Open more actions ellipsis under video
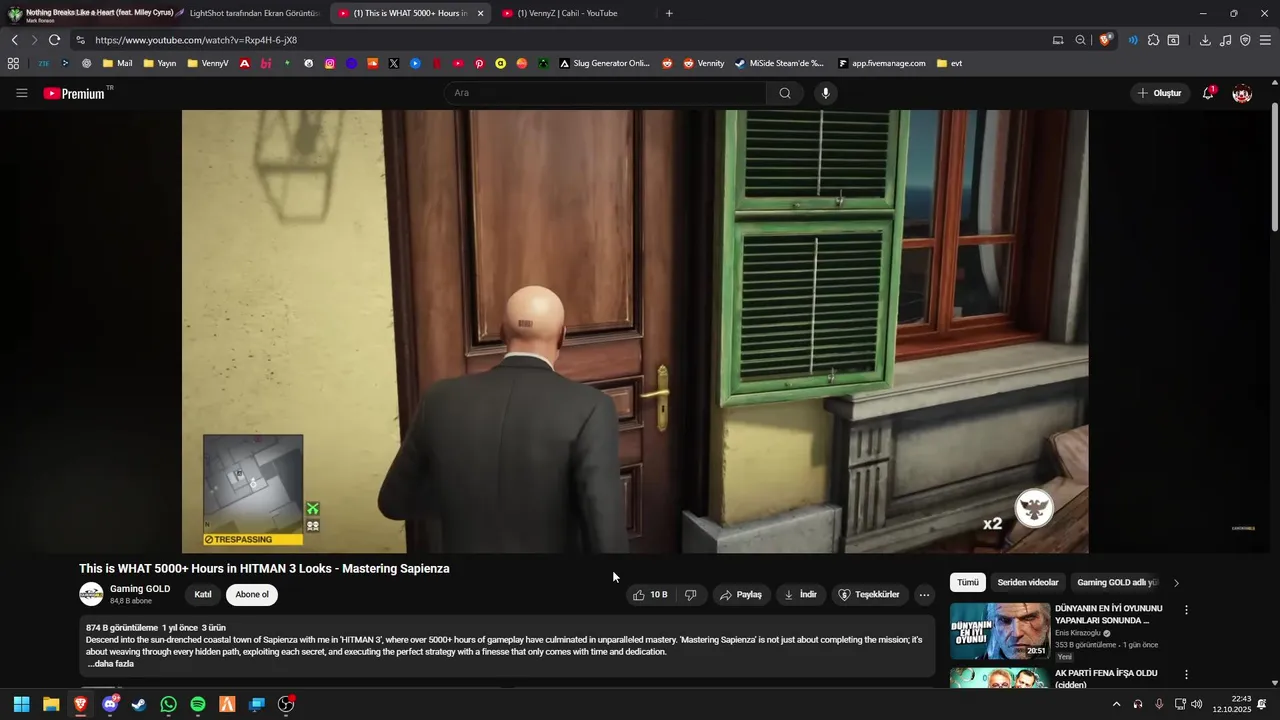This screenshot has height=720, width=1280. click(924, 594)
